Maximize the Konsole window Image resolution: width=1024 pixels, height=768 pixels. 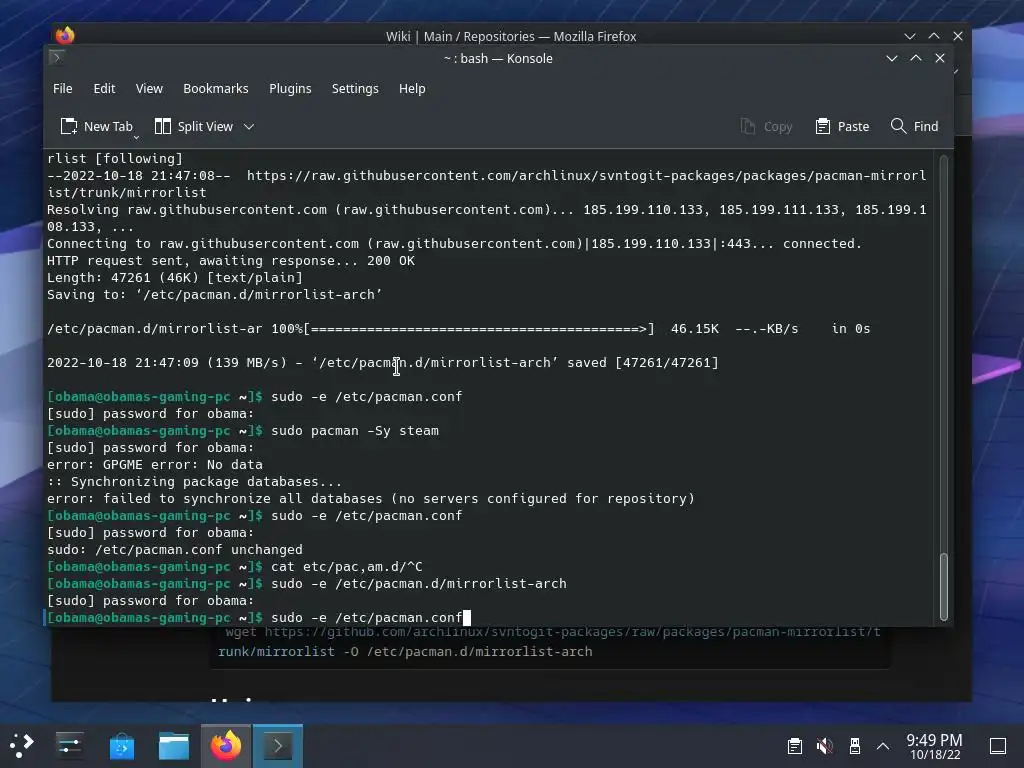point(916,58)
